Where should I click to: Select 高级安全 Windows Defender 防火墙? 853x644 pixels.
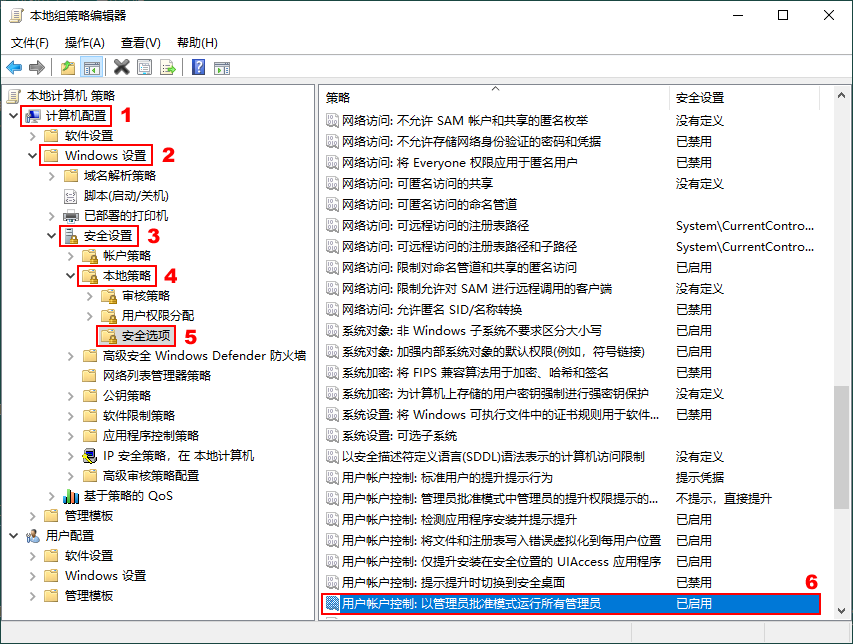coord(205,356)
